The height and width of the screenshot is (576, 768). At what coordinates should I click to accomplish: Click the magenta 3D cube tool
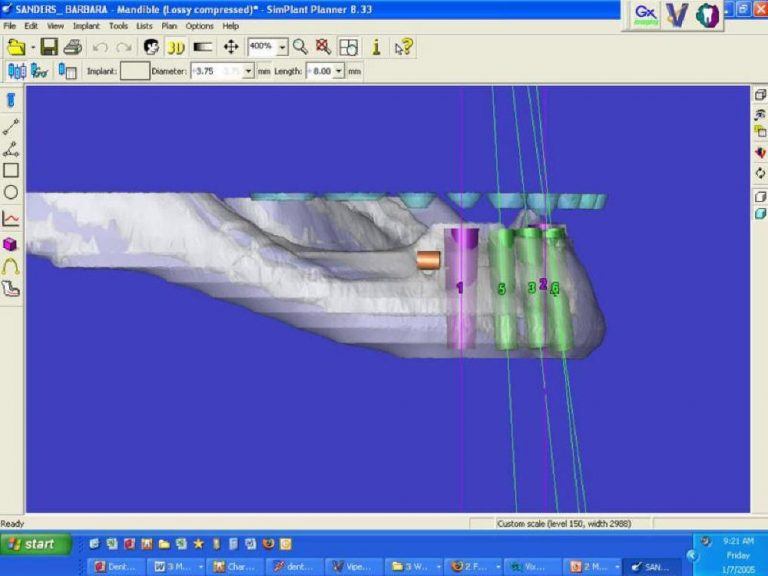click(11, 243)
